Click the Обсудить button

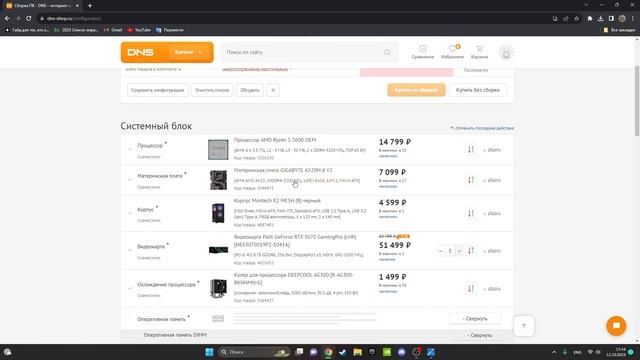pos(249,90)
